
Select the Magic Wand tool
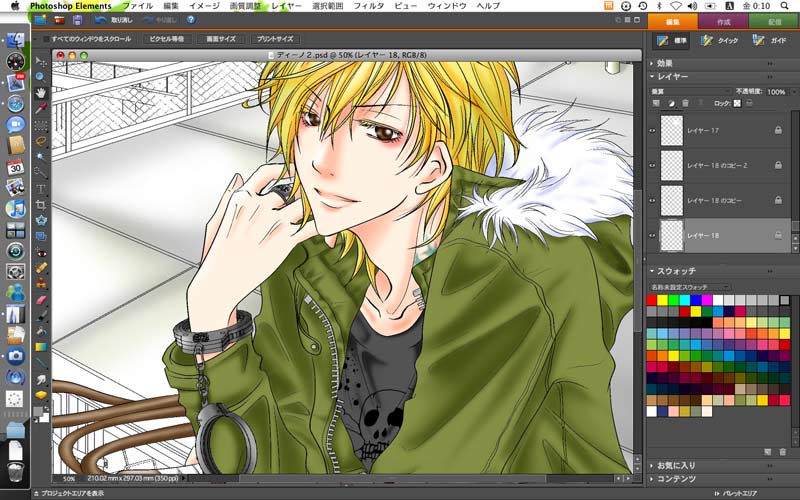click(x=41, y=156)
